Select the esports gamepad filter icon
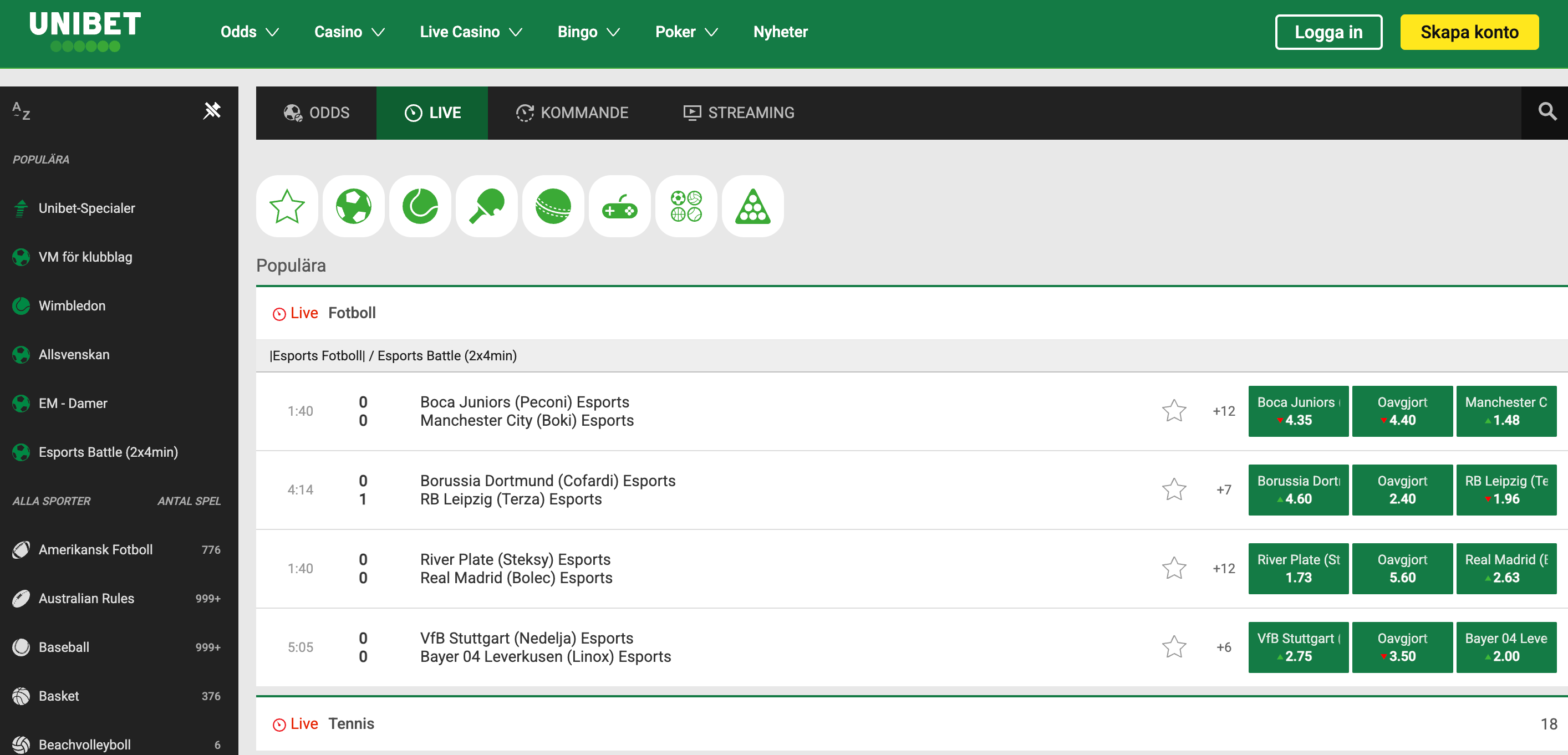Image resolution: width=1568 pixels, height=755 pixels. 620,206
